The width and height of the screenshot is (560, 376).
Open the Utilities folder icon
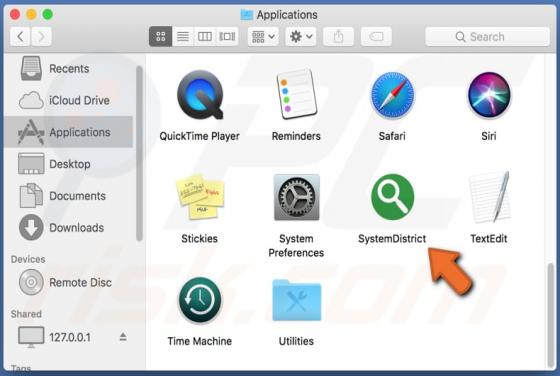point(296,300)
